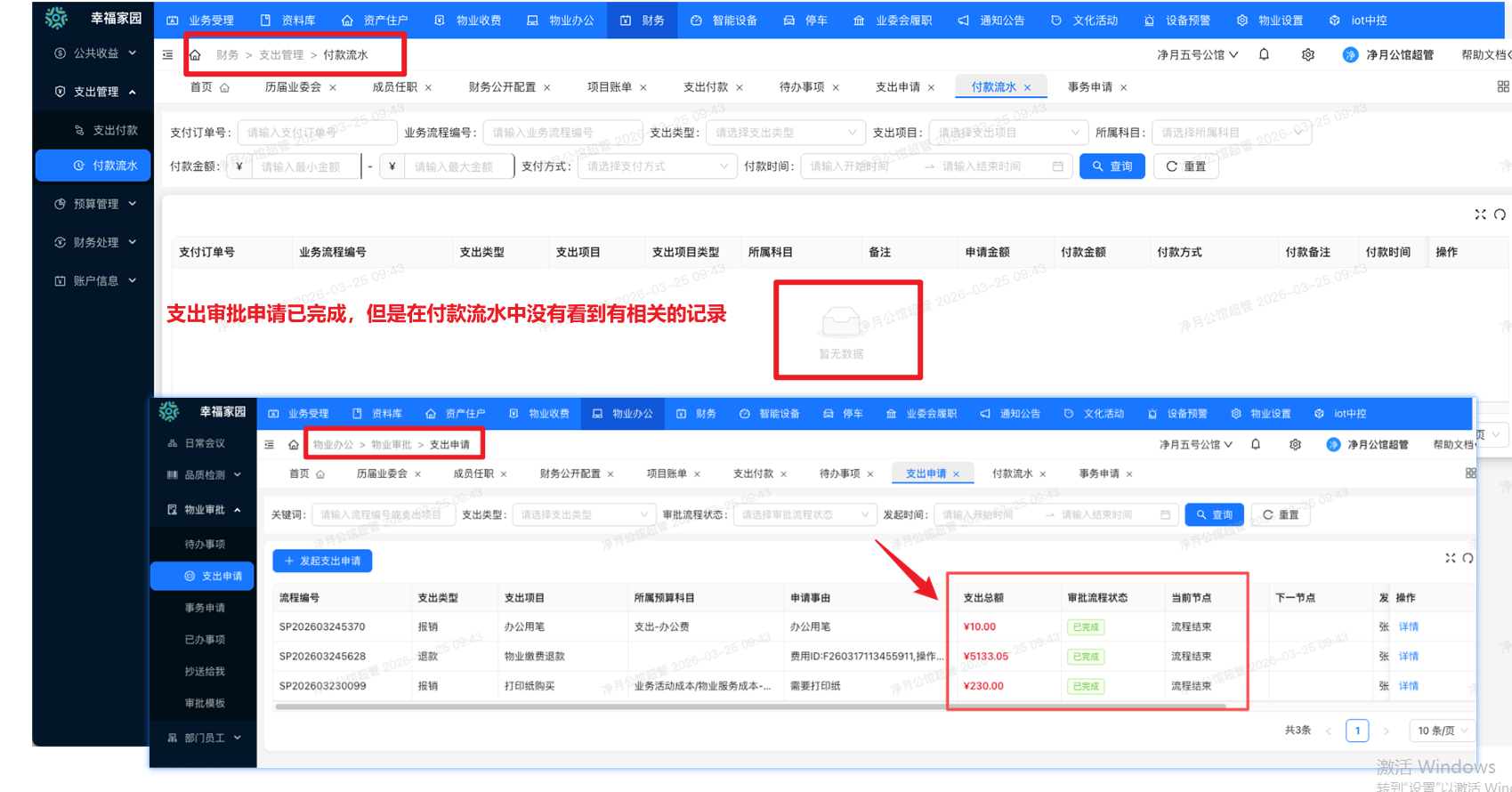Viewport: 1512px width, 792px height.
Task: Click sidebar collapse icon beside 物业办公 breadcrumb
Action: tap(270, 444)
